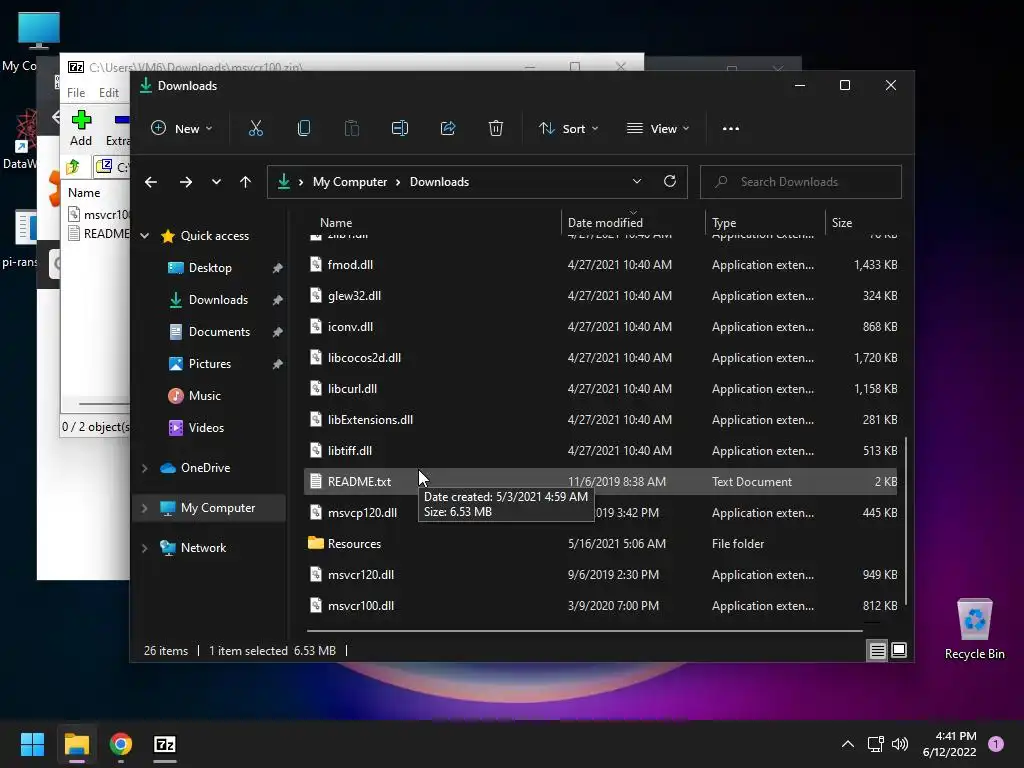Select Pictures in navigation pane
The width and height of the screenshot is (1024, 768).
(x=209, y=364)
